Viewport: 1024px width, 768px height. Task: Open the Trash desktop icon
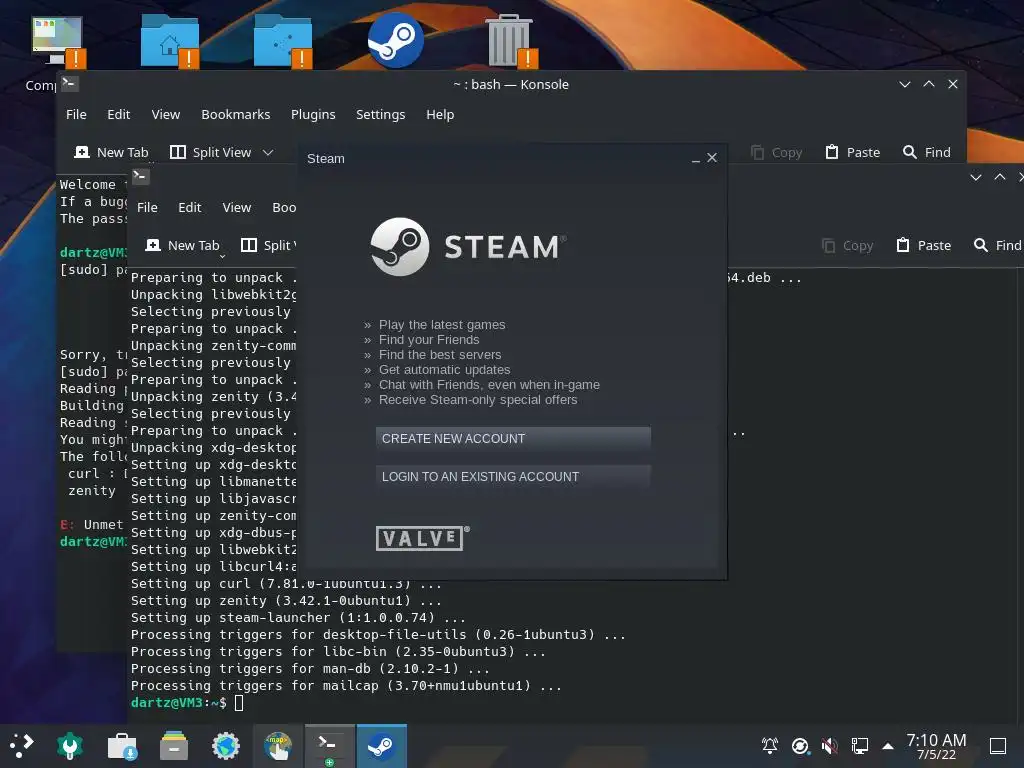[x=509, y=40]
